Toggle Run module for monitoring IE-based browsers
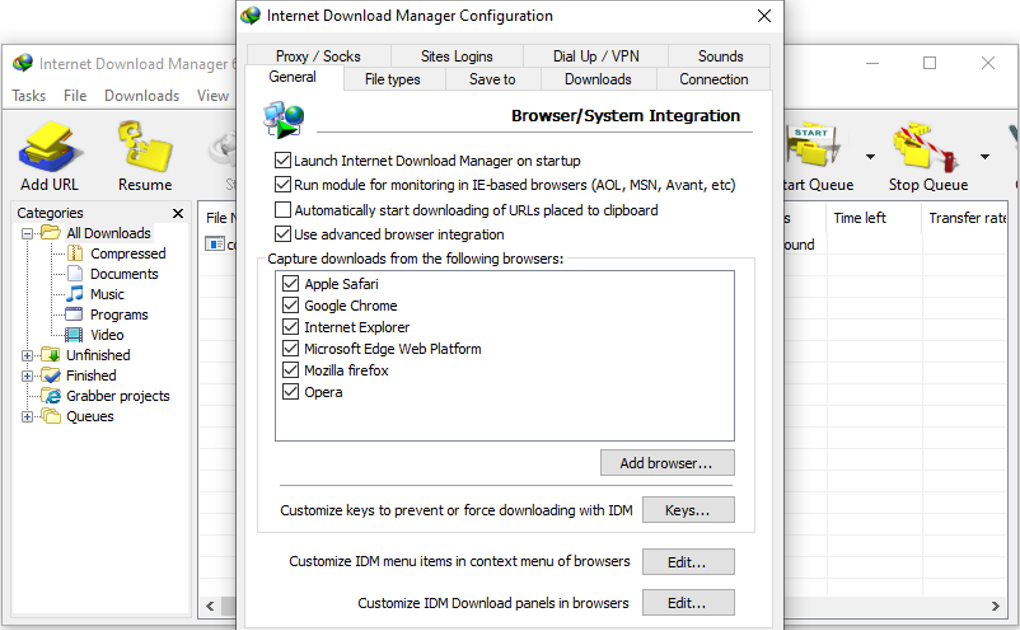 pos(282,184)
